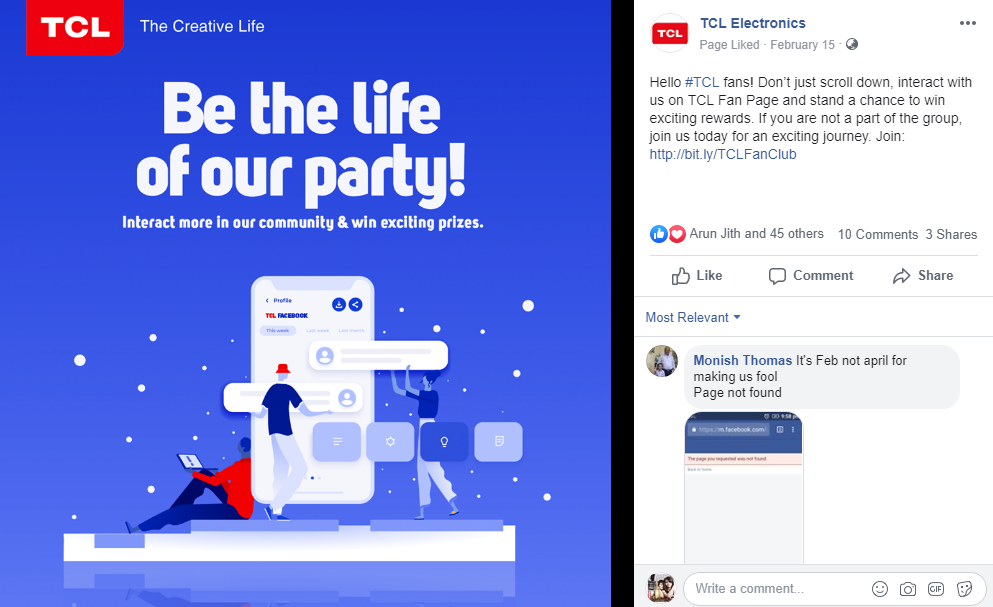Open the 3 Shares list
Image resolution: width=993 pixels, height=607 pixels.
point(951,234)
